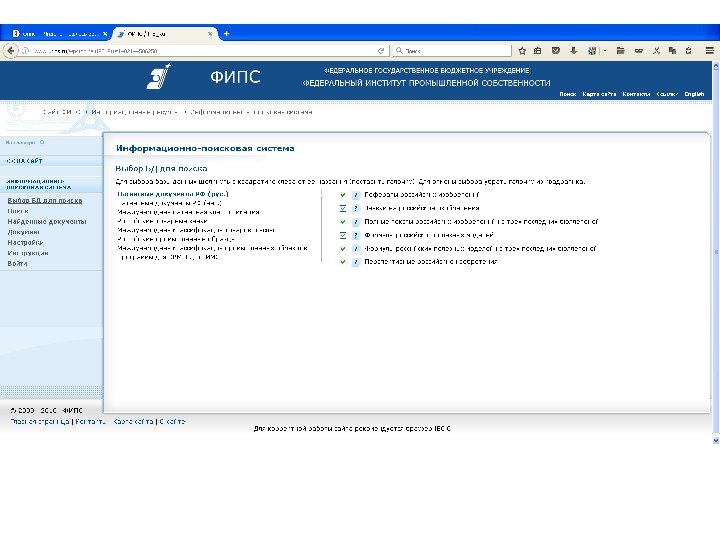
Task: Close the first browser tab
Action: (105, 34)
